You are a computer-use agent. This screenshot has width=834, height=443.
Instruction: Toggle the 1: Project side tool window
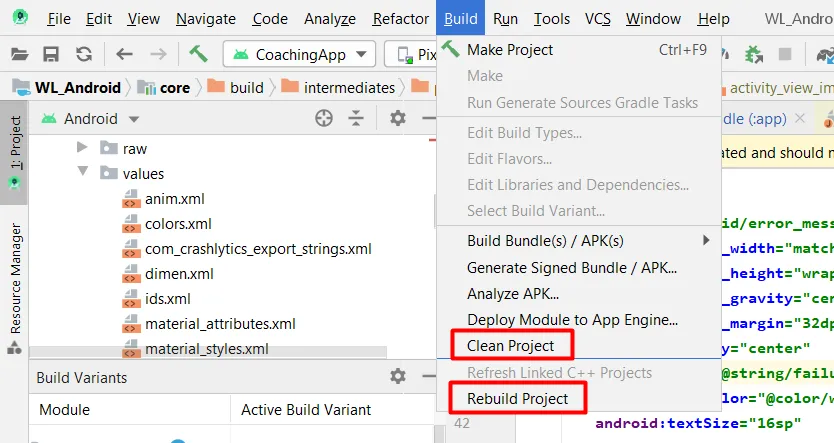coord(14,150)
